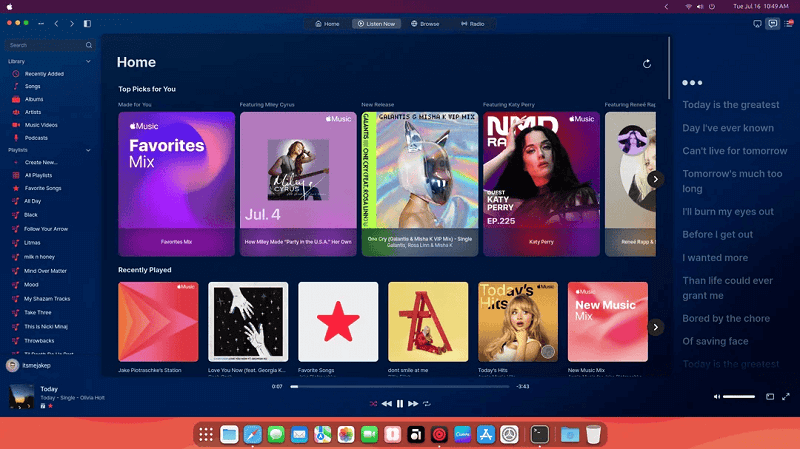Toggle the lyrics panel button

(773, 23)
